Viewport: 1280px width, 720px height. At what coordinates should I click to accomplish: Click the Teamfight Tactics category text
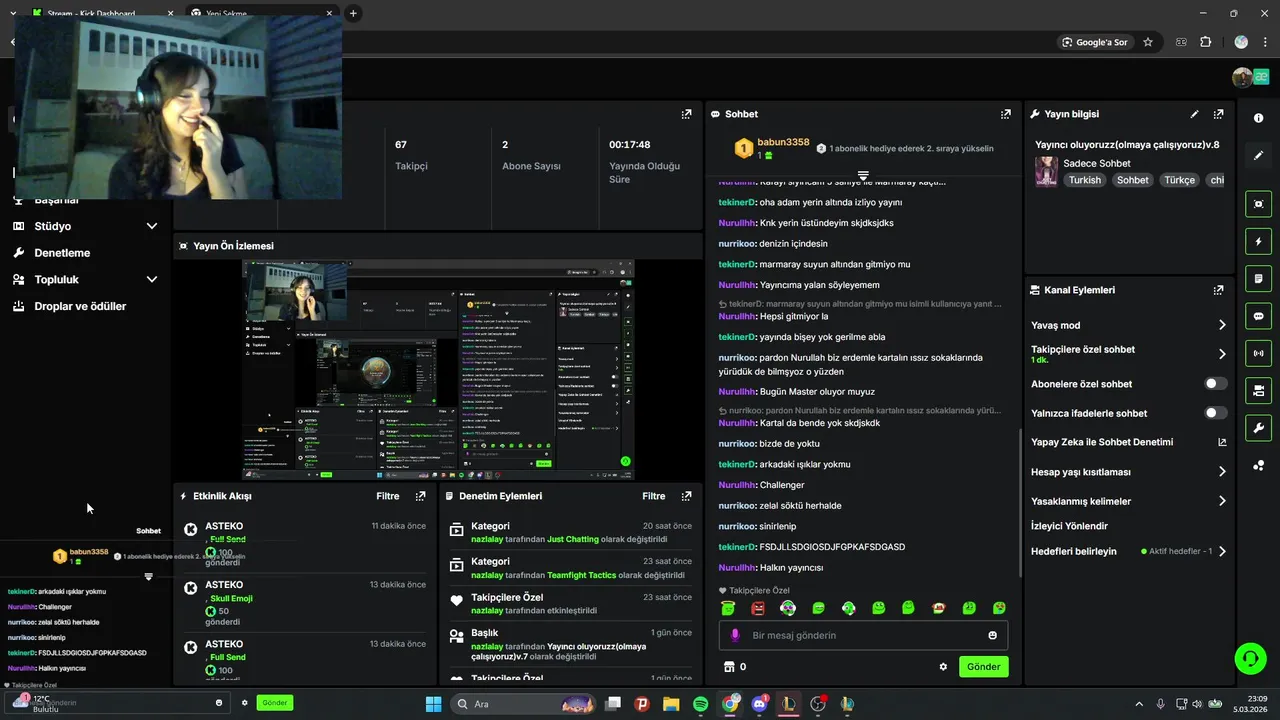pyautogui.click(x=581, y=575)
